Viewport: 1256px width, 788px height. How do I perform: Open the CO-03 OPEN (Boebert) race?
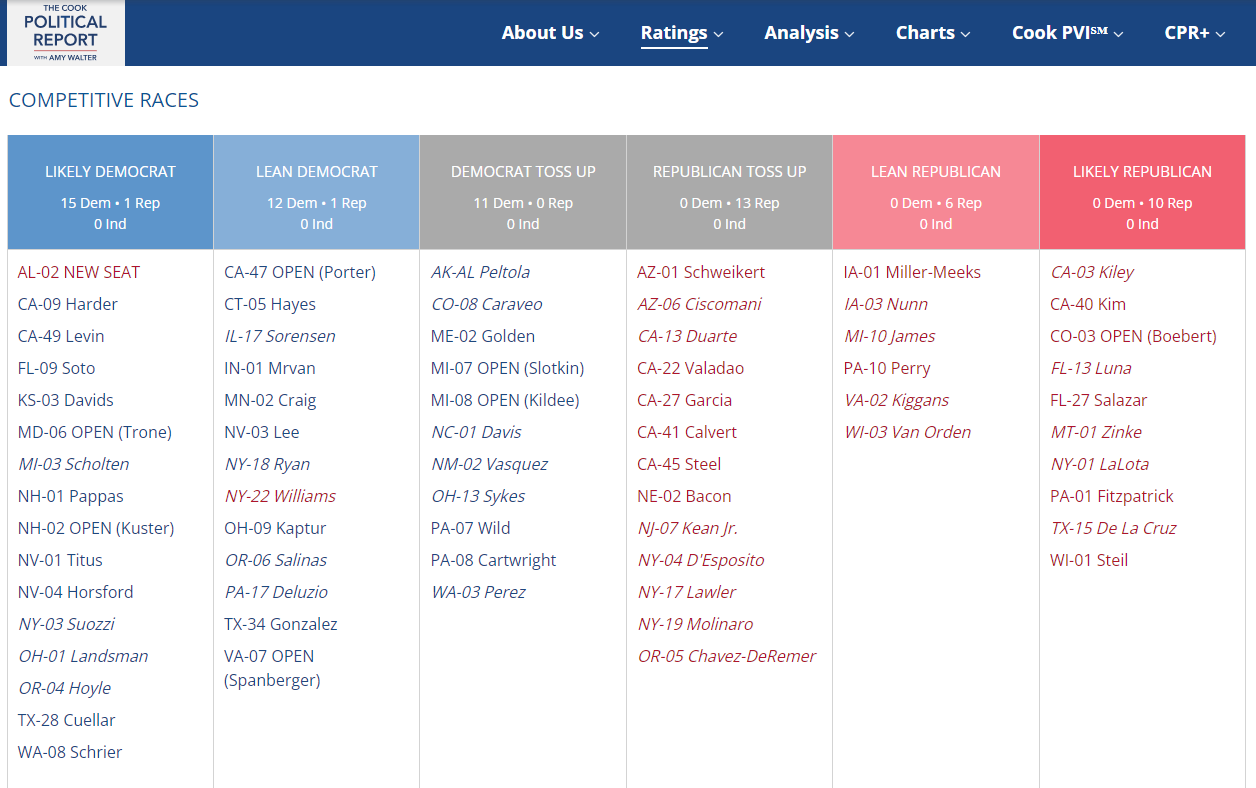point(1134,336)
